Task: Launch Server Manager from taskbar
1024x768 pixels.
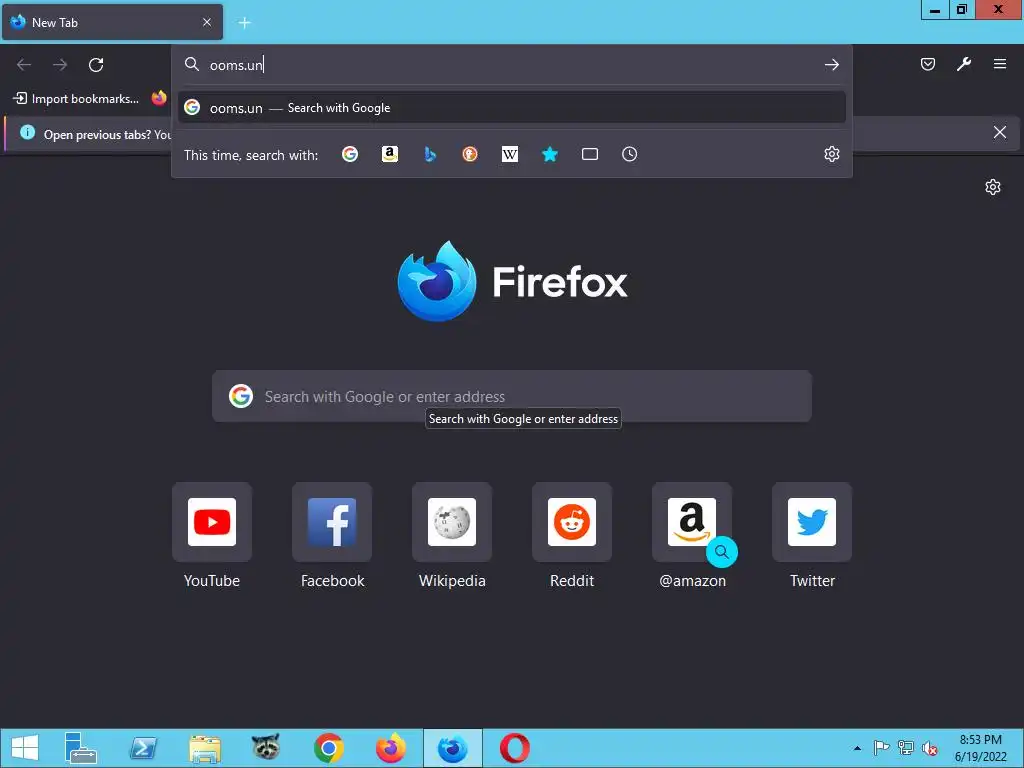Action: point(80,748)
